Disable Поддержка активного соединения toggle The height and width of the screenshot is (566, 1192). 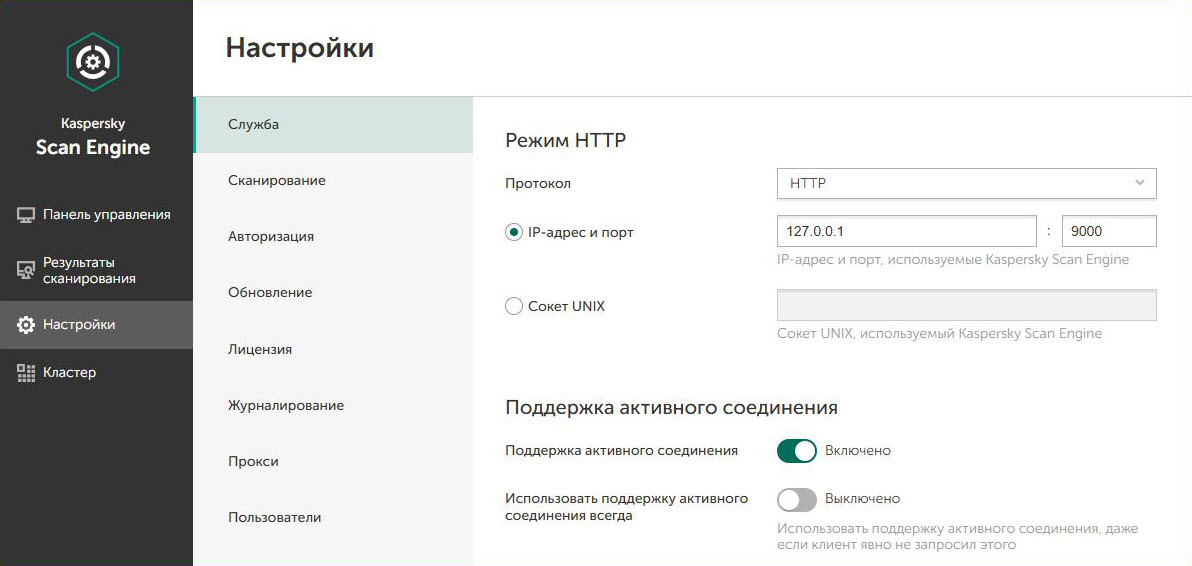[x=796, y=451]
